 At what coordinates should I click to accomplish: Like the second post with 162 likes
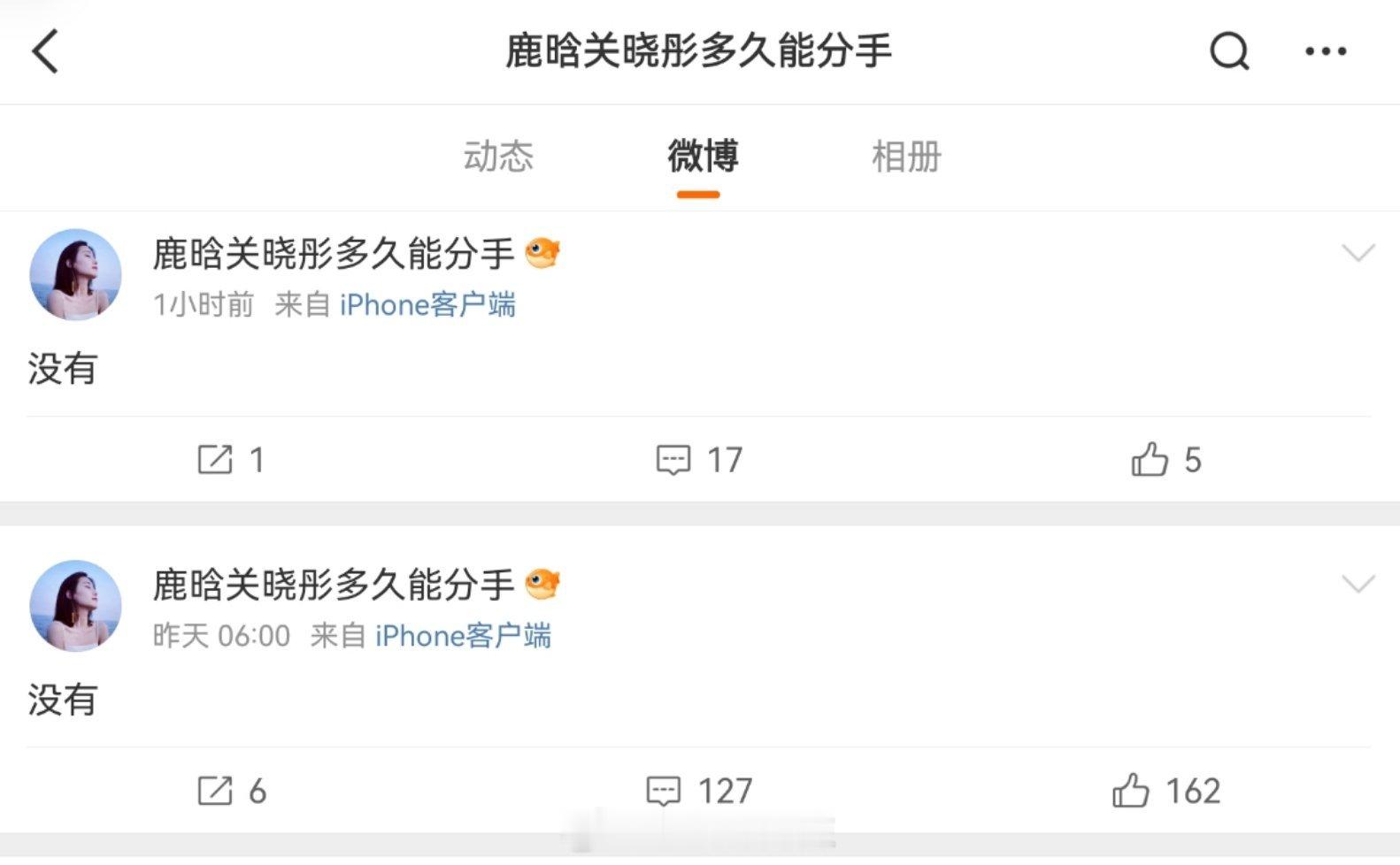tap(1165, 791)
